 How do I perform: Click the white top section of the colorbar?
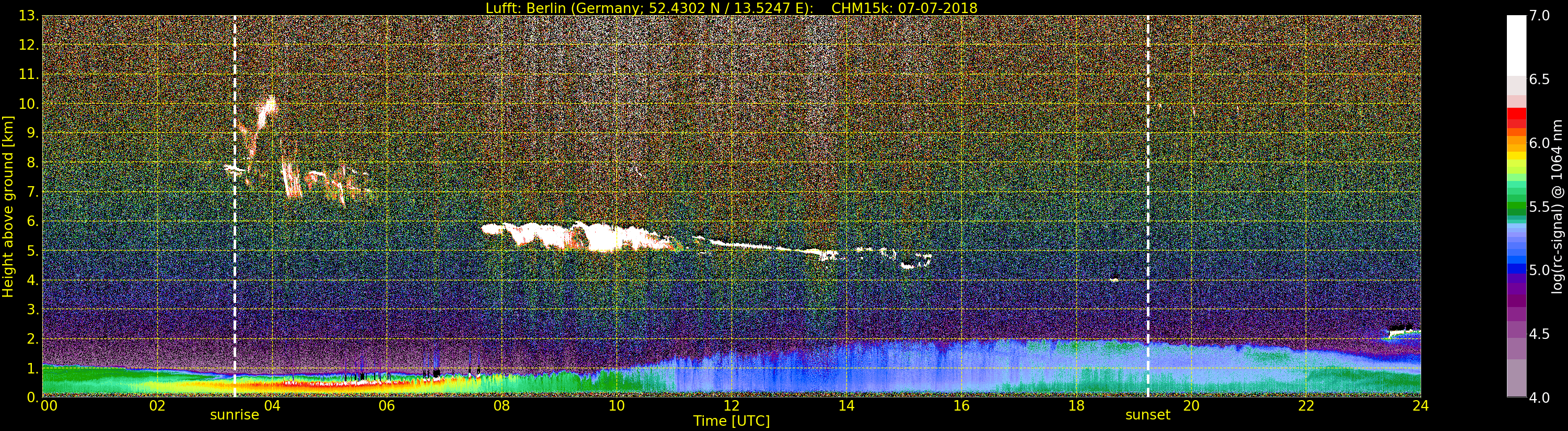tap(1516, 46)
